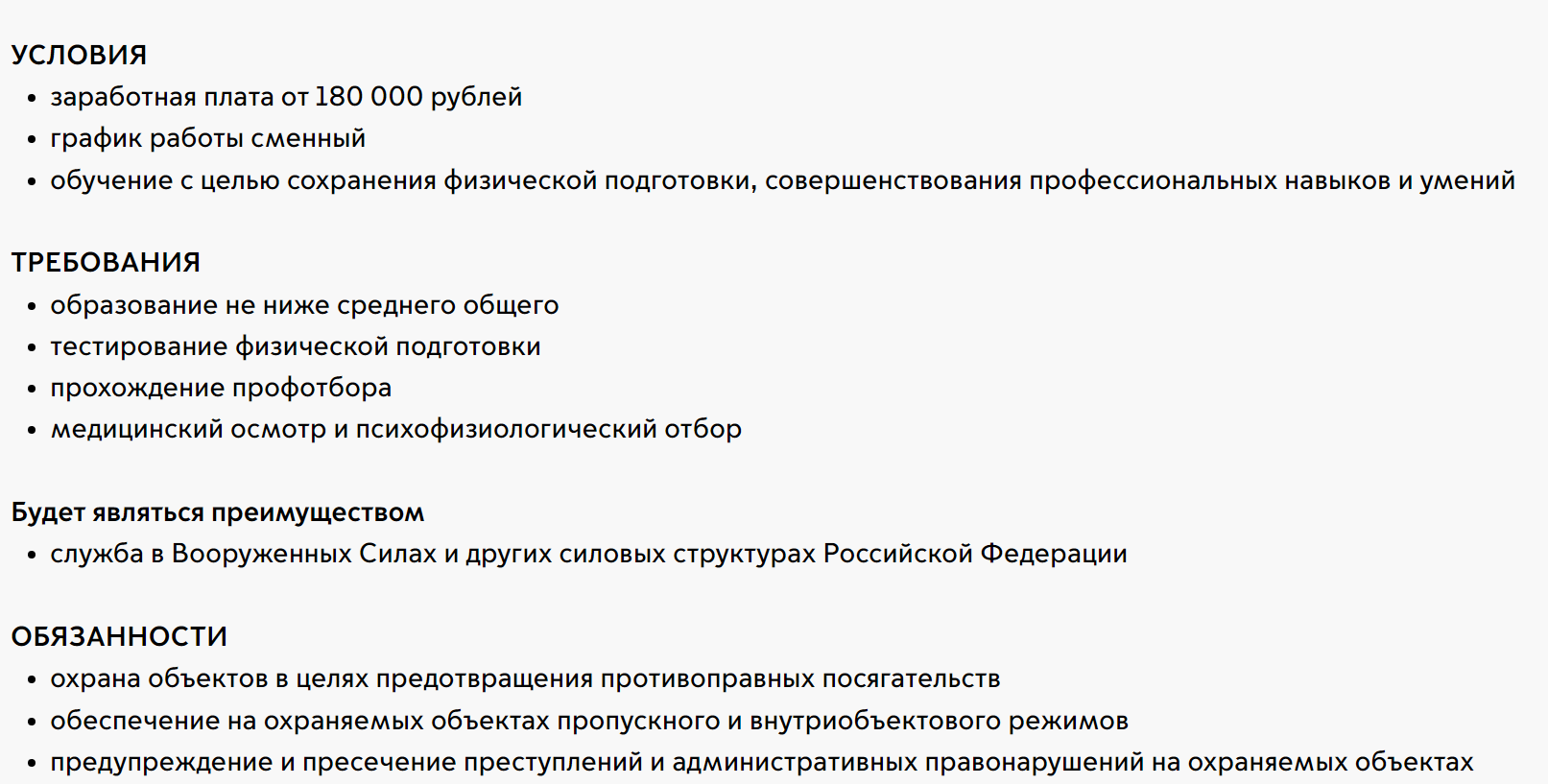
Task: Select the график работы сменный bullet
Action: point(208,139)
